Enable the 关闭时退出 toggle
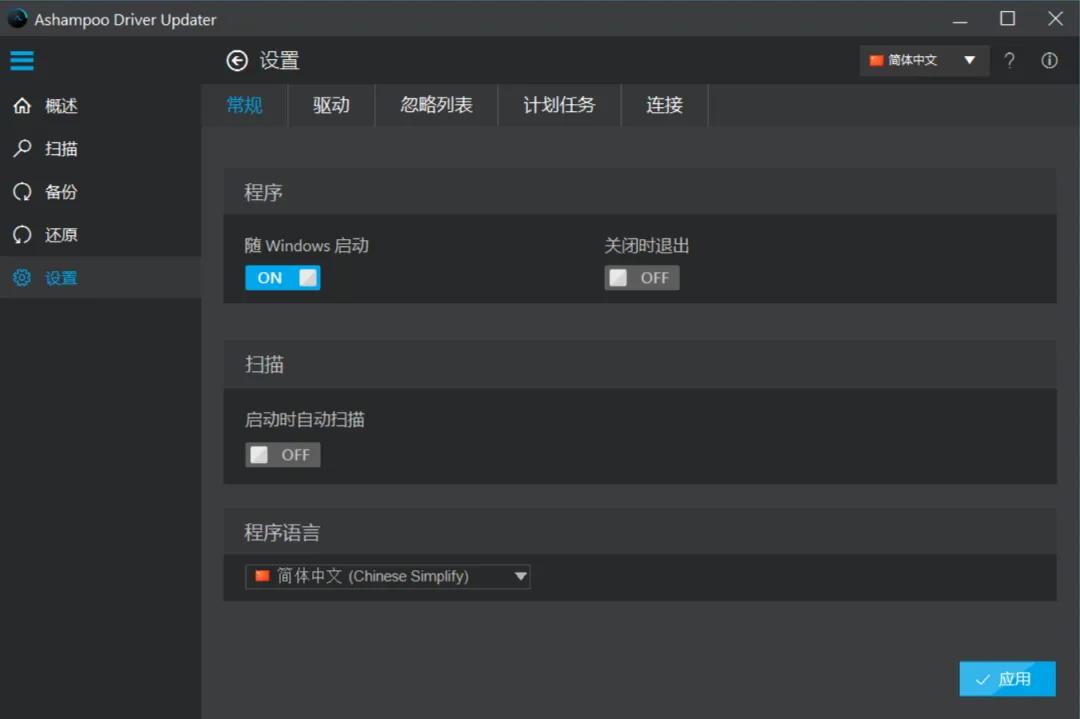Image resolution: width=1080 pixels, height=719 pixels. click(x=641, y=277)
